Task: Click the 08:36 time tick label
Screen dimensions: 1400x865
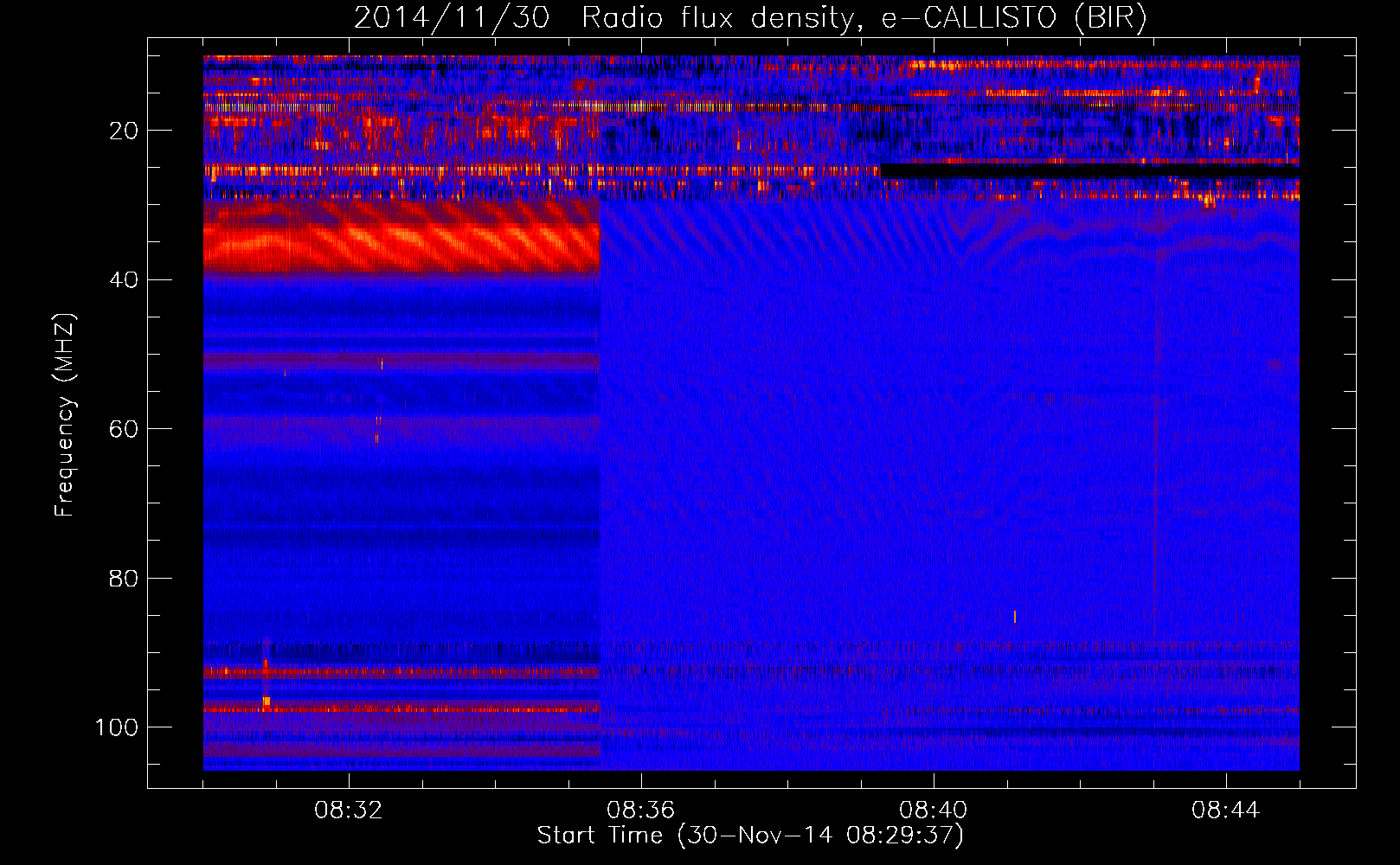Action: point(640,811)
